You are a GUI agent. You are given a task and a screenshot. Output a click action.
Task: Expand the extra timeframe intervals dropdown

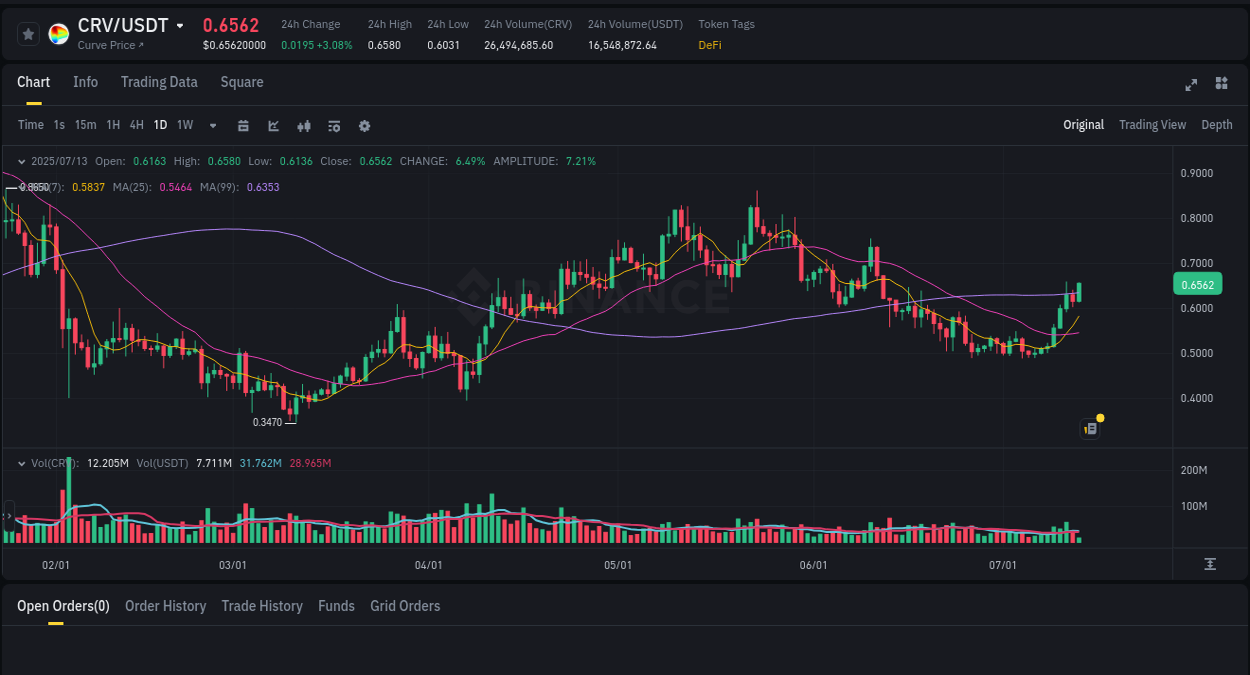coord(211,126)
